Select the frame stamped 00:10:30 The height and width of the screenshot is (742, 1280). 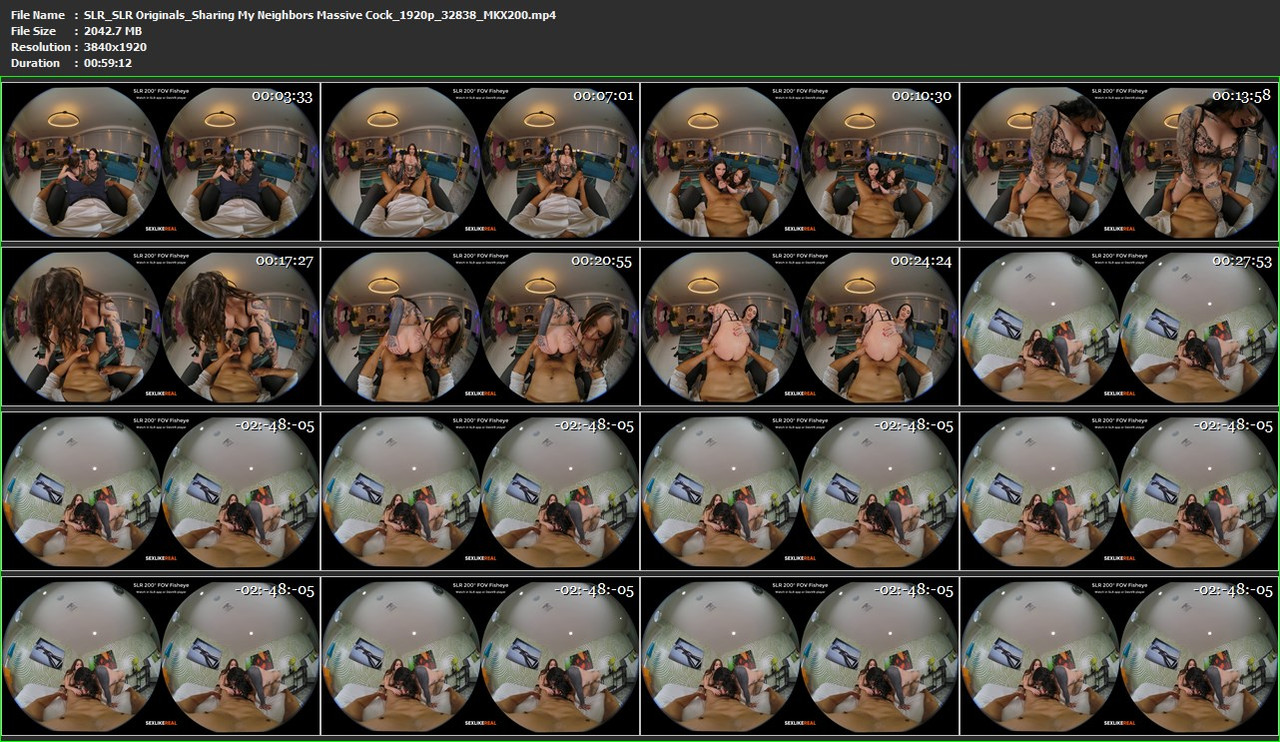click(799, 162)
